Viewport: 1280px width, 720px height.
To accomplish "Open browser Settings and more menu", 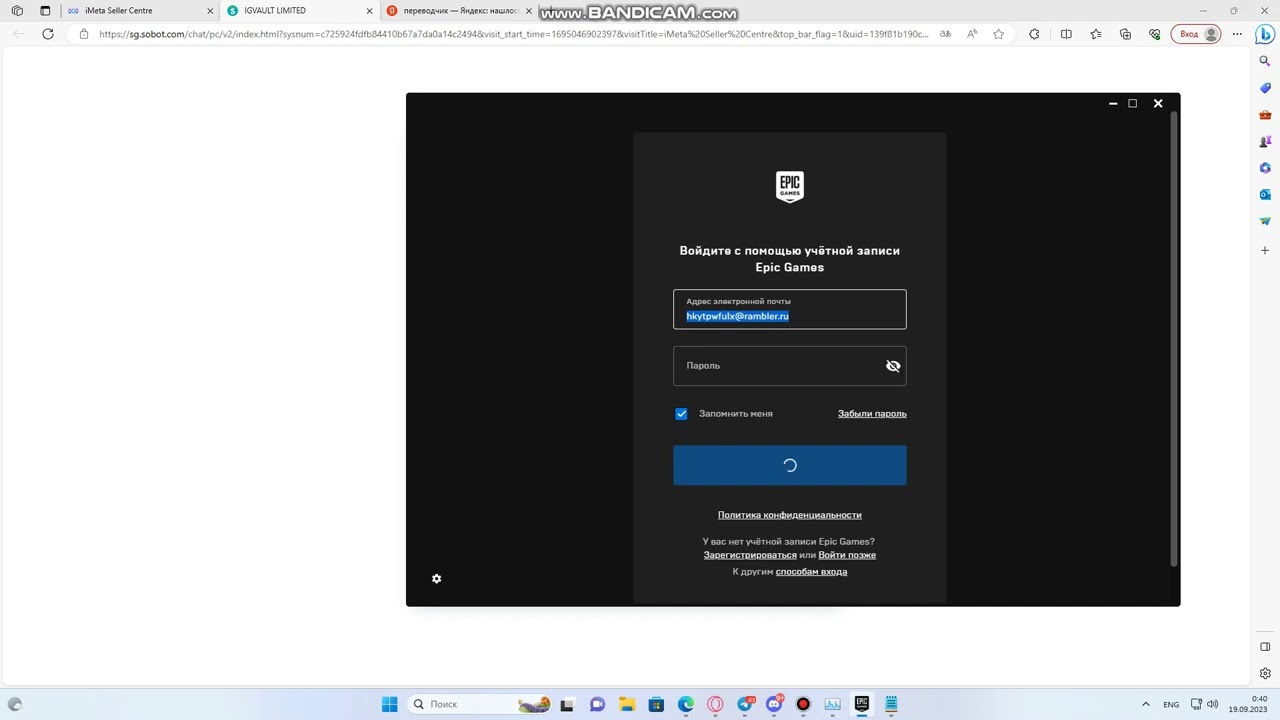I will coord(1238,34).
